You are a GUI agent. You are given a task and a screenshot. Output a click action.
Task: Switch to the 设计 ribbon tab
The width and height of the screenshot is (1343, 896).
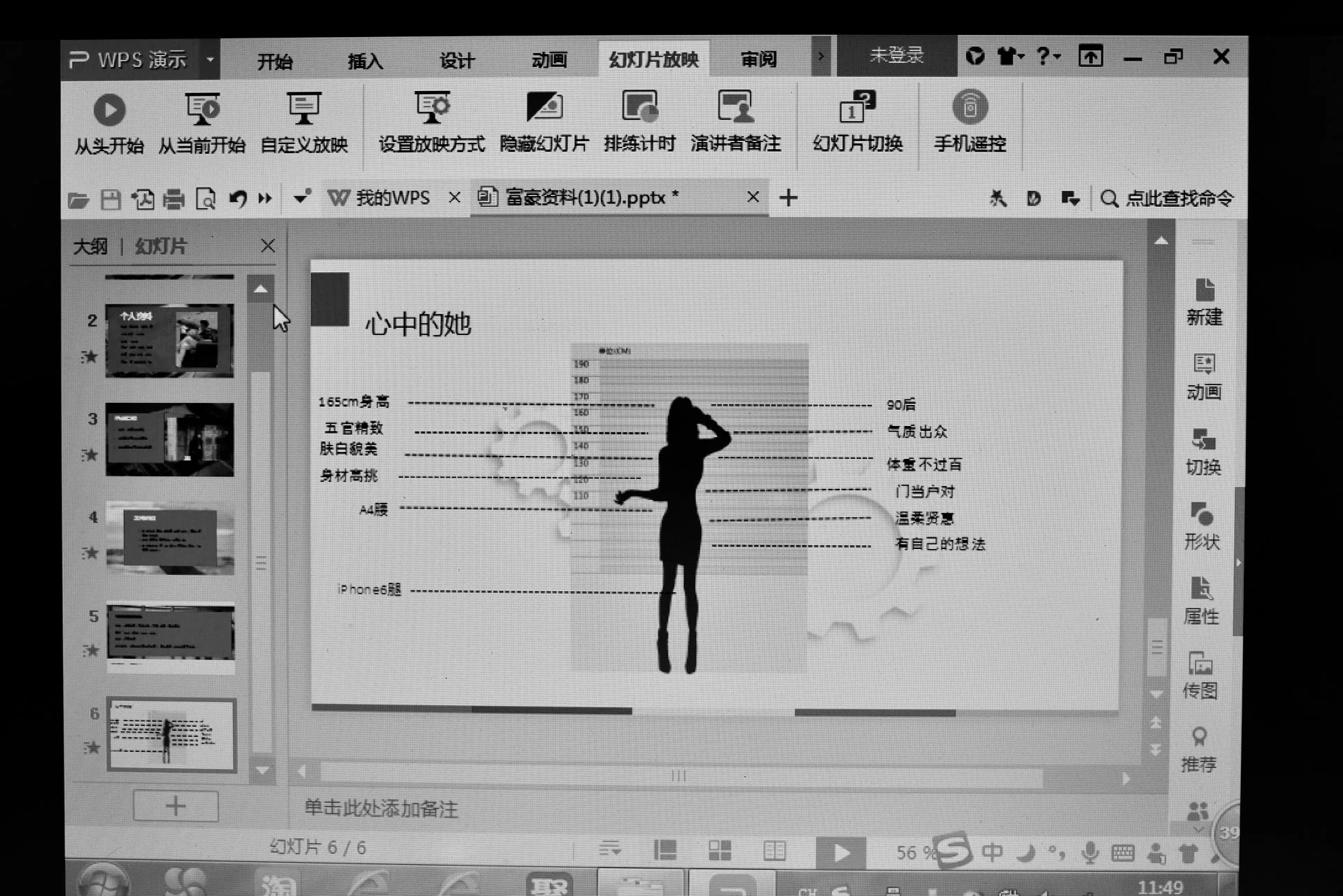457,61
